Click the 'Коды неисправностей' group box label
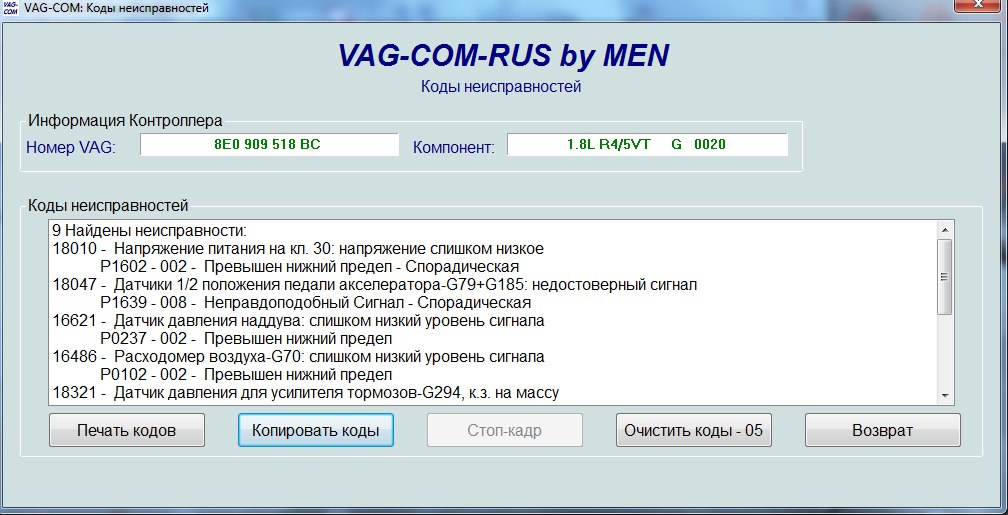This screenshot has height=515, width=1008. coord(108,205)
